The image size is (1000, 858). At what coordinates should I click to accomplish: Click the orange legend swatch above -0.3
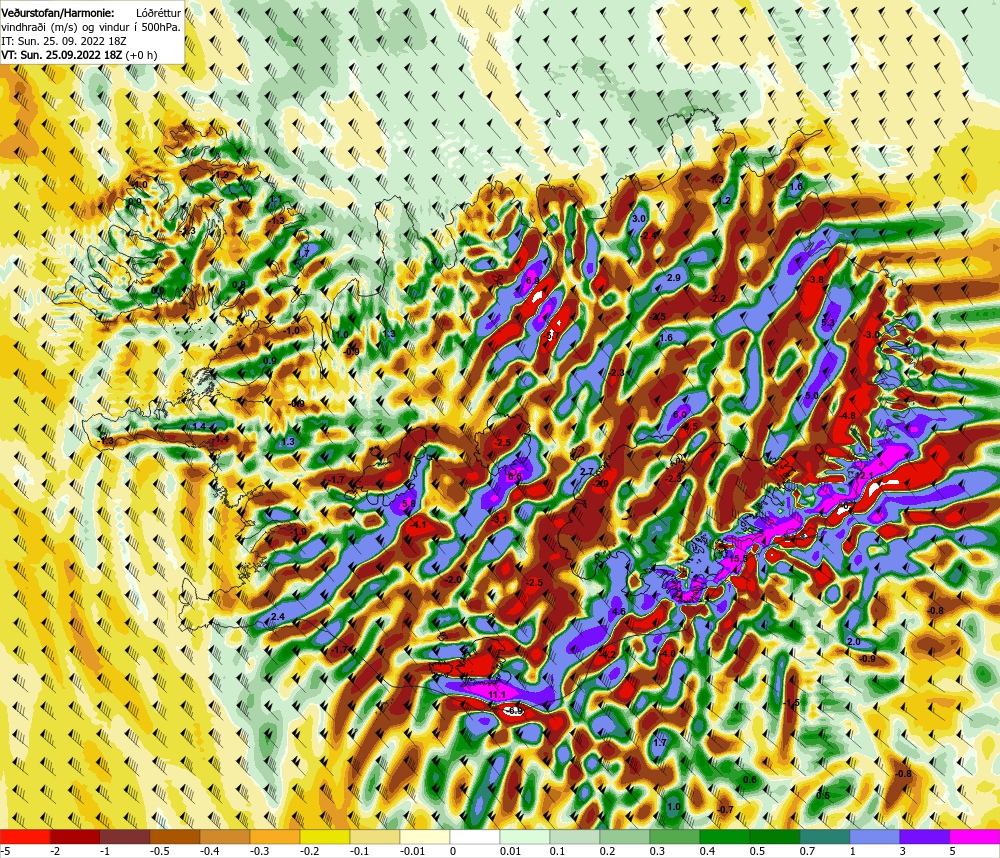(x=275, y=836)
